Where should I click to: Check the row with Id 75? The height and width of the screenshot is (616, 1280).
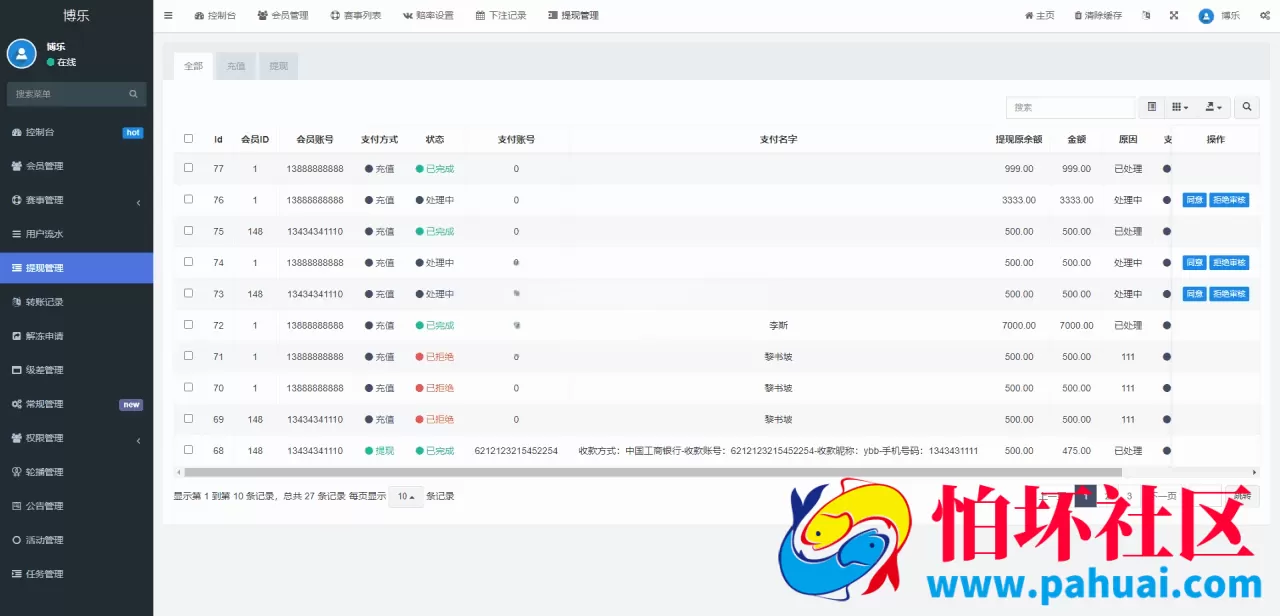click(x=188, y=230)
